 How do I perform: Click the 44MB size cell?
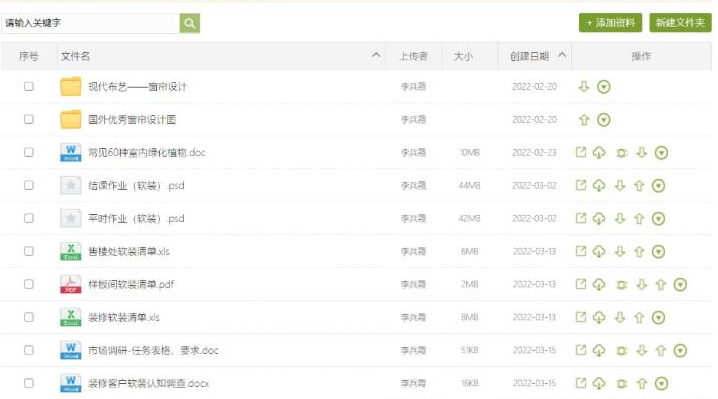coord(469,186)
